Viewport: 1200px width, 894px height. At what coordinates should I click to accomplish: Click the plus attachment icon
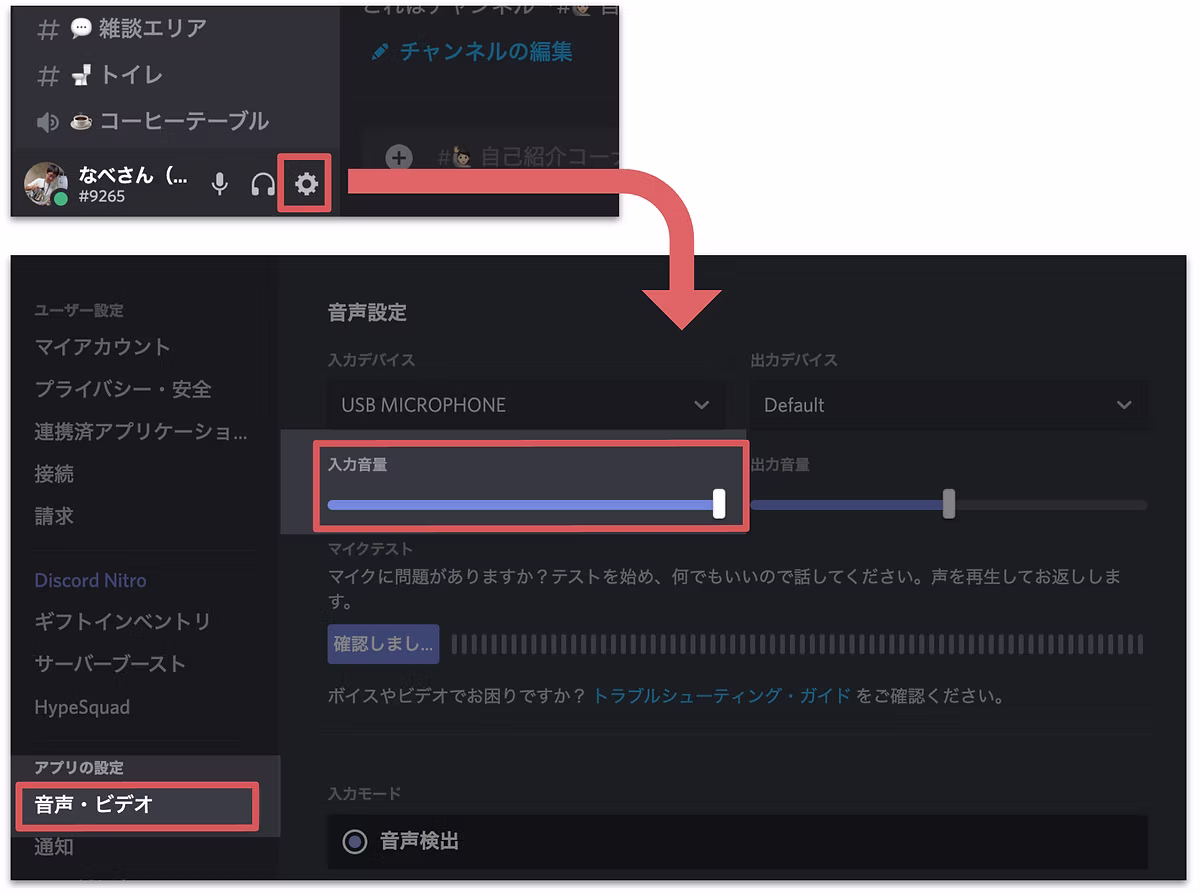399,157
